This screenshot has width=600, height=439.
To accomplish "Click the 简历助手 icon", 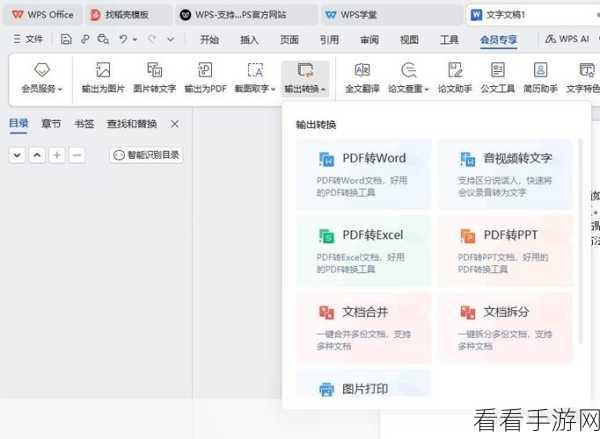I will (540, 70).
